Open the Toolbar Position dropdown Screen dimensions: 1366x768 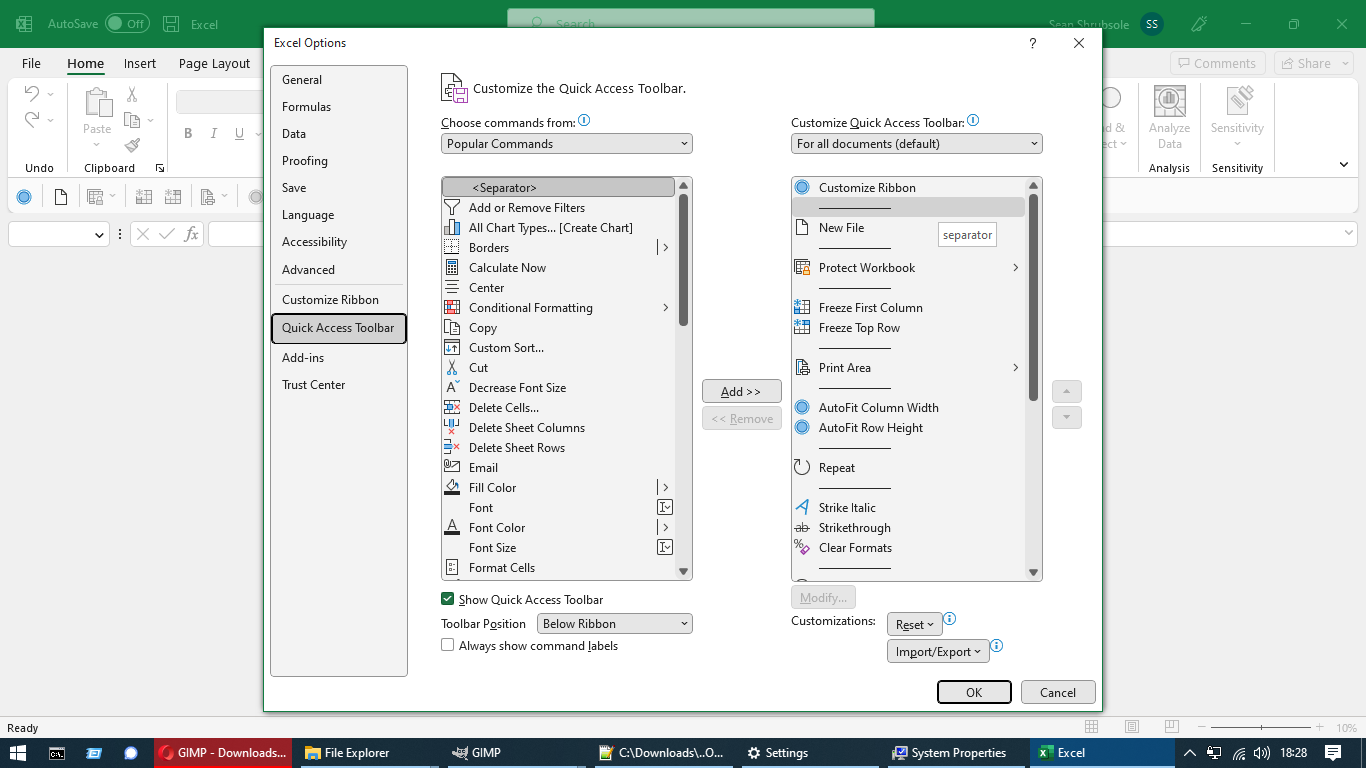tap(614, 624)
